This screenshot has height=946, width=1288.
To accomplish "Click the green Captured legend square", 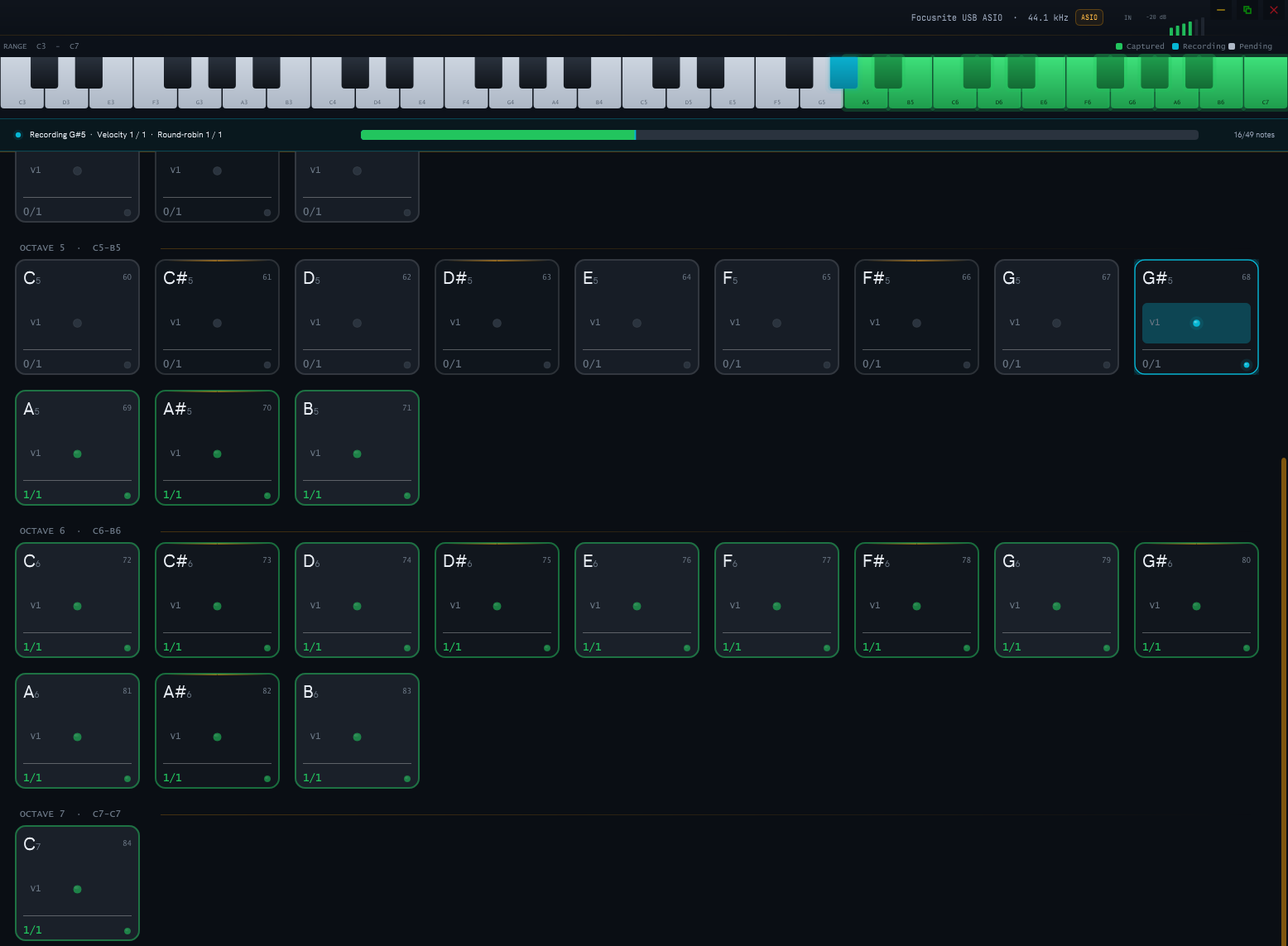I will (x=1119, y=46).
